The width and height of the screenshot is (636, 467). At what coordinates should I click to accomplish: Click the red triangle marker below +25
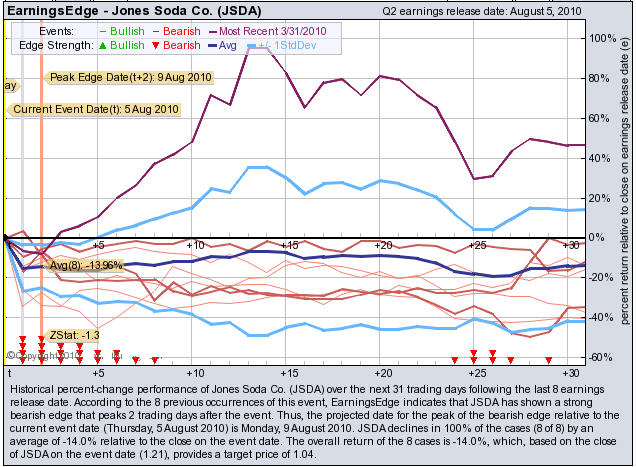[x=473, y=353]
